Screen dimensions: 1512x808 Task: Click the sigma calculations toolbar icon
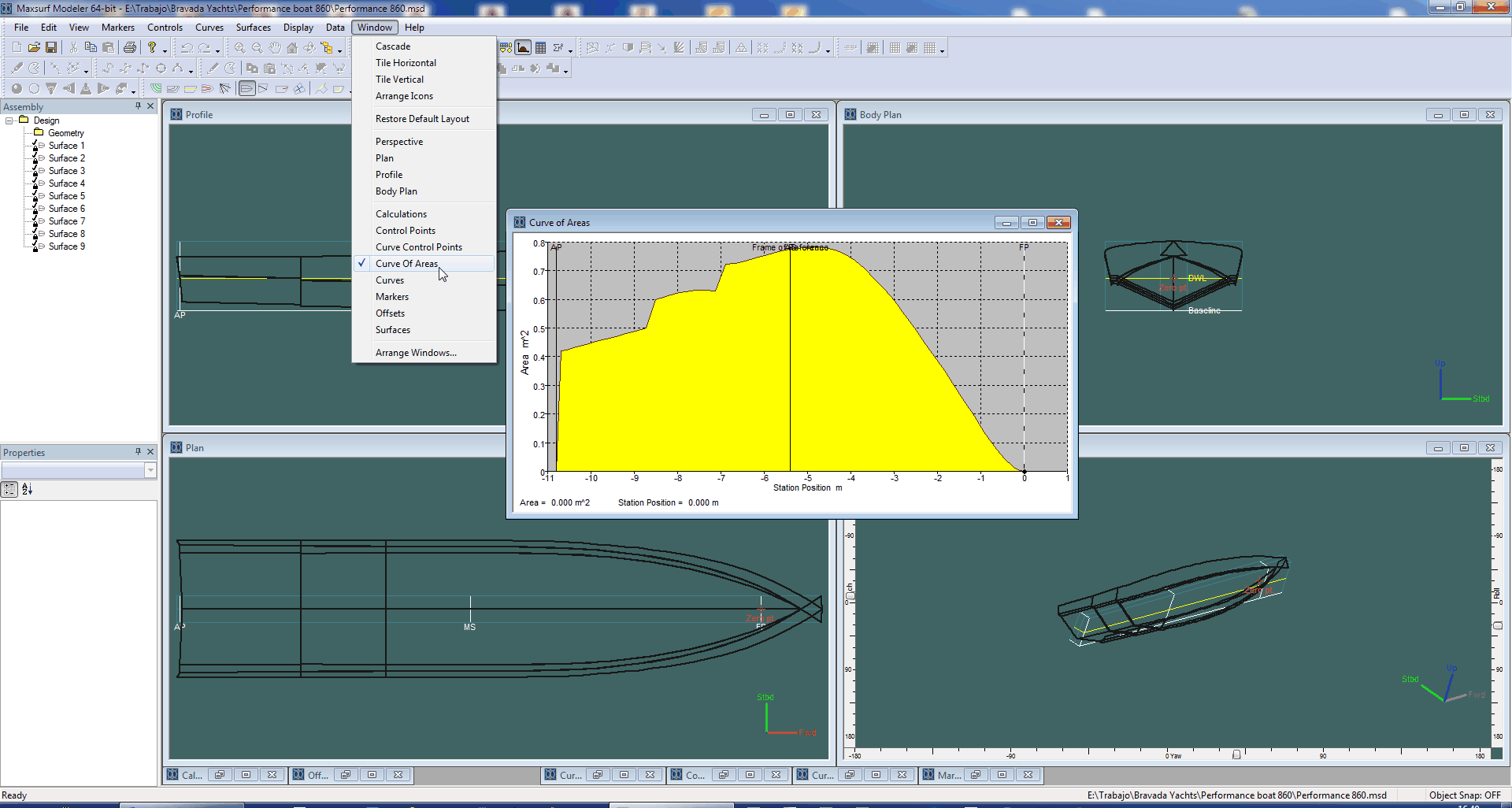click(x=558, y=48)
